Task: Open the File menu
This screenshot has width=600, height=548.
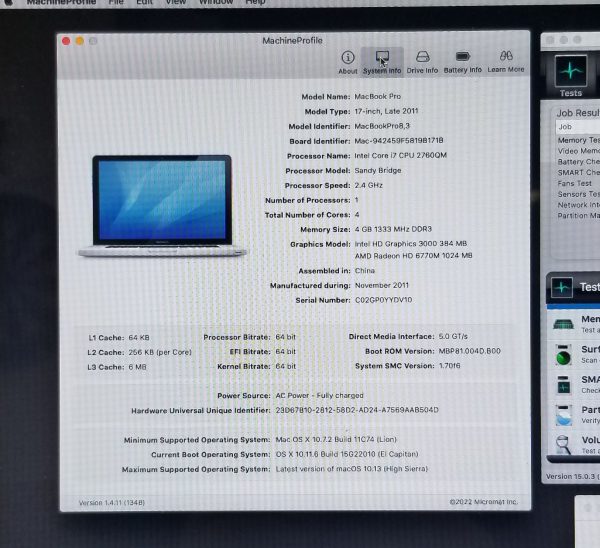Action: 116,3
